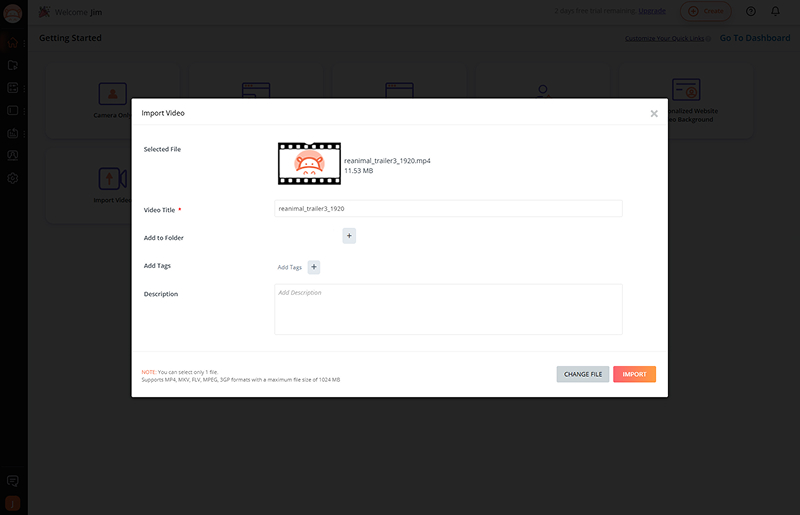Click the hippo logo at top-left

coord(13,13)
